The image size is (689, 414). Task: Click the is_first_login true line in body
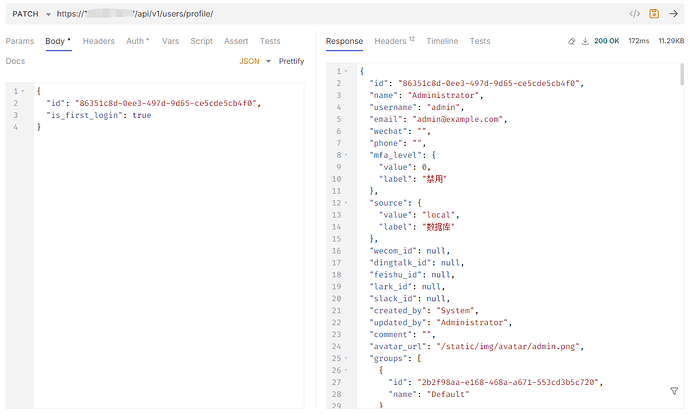(99, 115)
